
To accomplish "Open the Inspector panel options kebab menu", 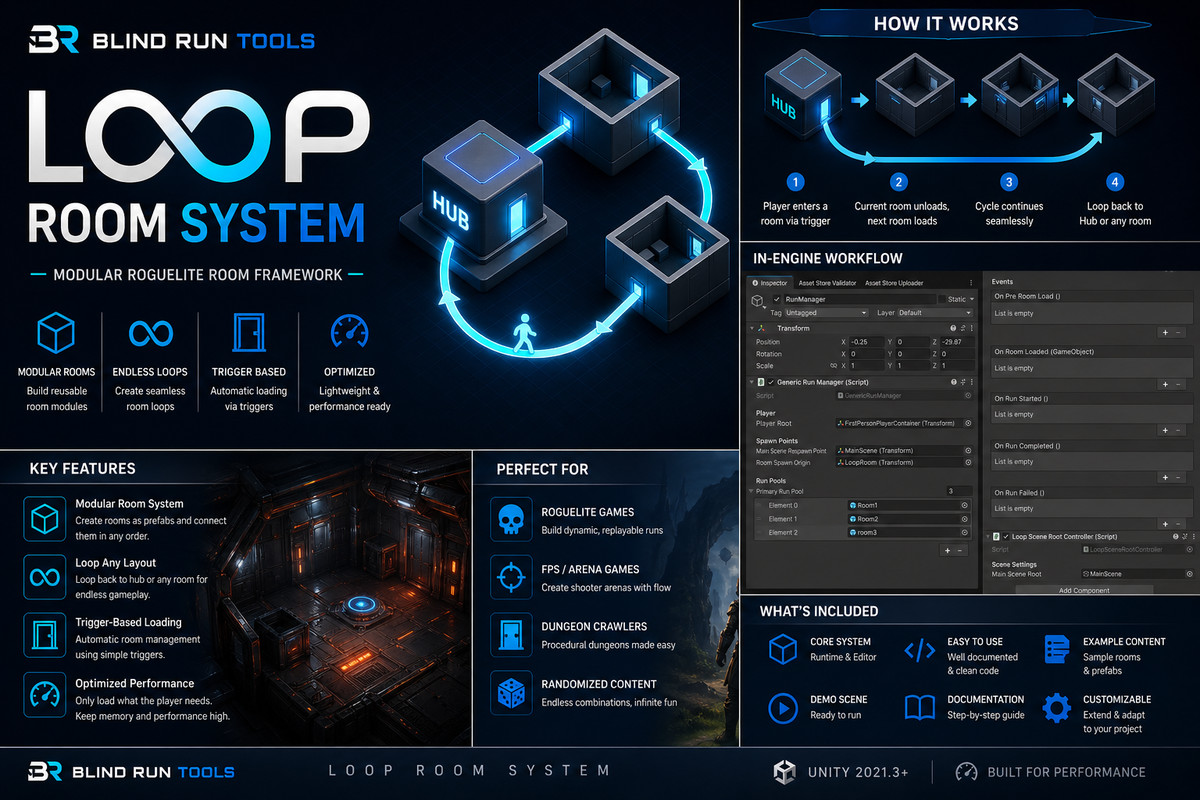I will tap(971, 283).
